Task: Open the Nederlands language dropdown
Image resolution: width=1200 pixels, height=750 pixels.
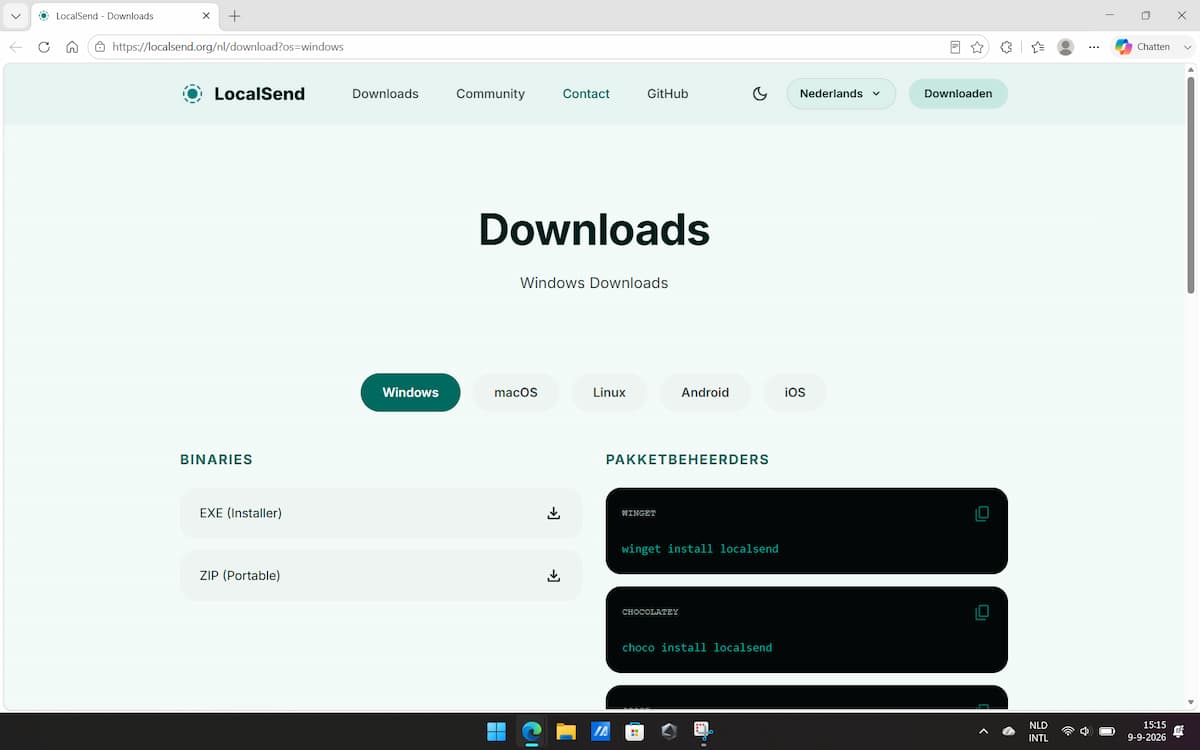Action: point(841,94)
